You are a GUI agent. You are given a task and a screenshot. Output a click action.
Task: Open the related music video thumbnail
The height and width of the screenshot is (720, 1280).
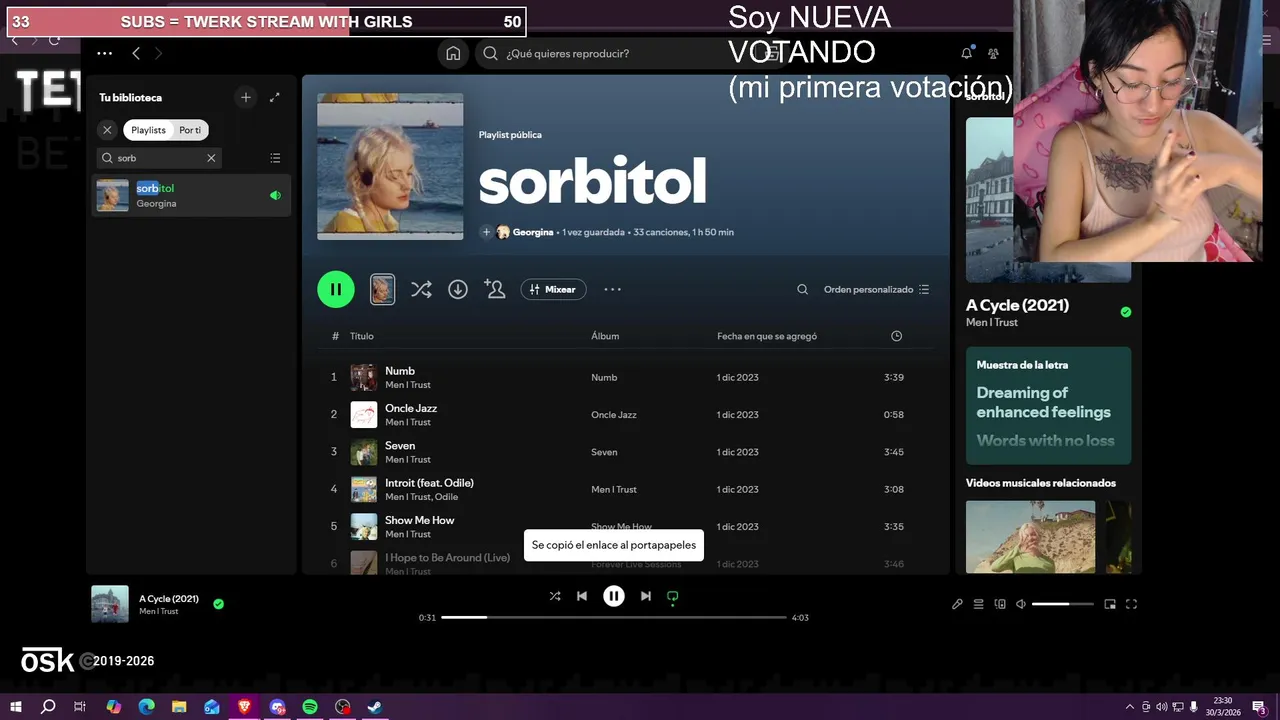pyautogui.click(x=1030, y=537)
